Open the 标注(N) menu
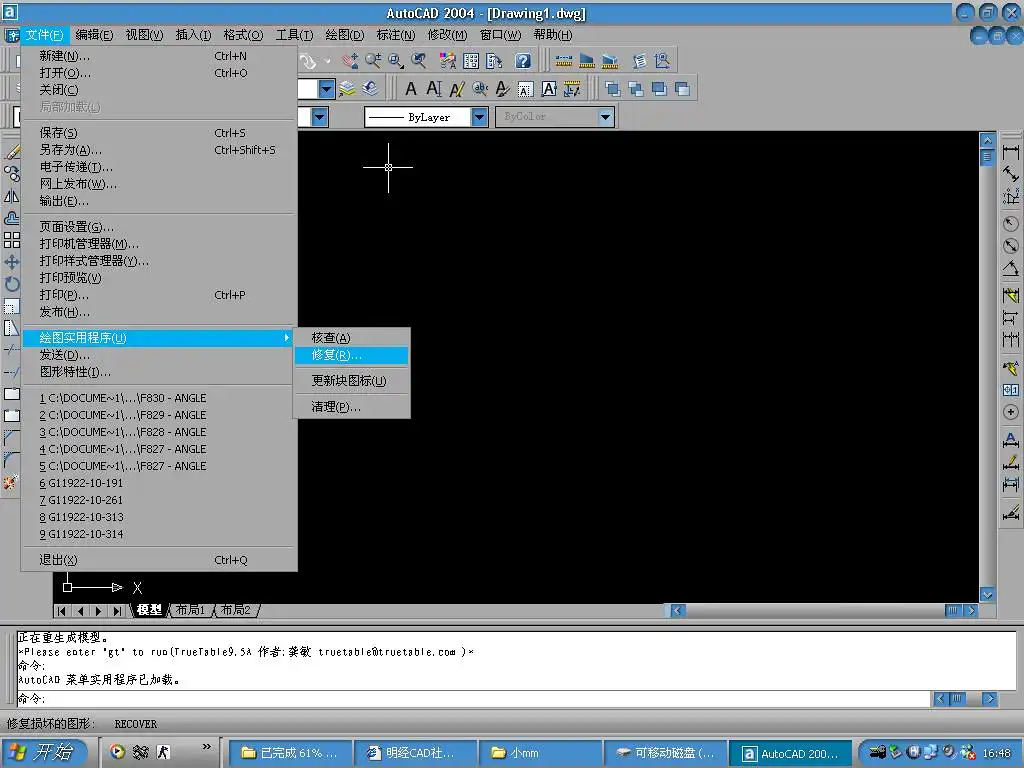Screen dimensions: 1024x768 pos(396,35)
